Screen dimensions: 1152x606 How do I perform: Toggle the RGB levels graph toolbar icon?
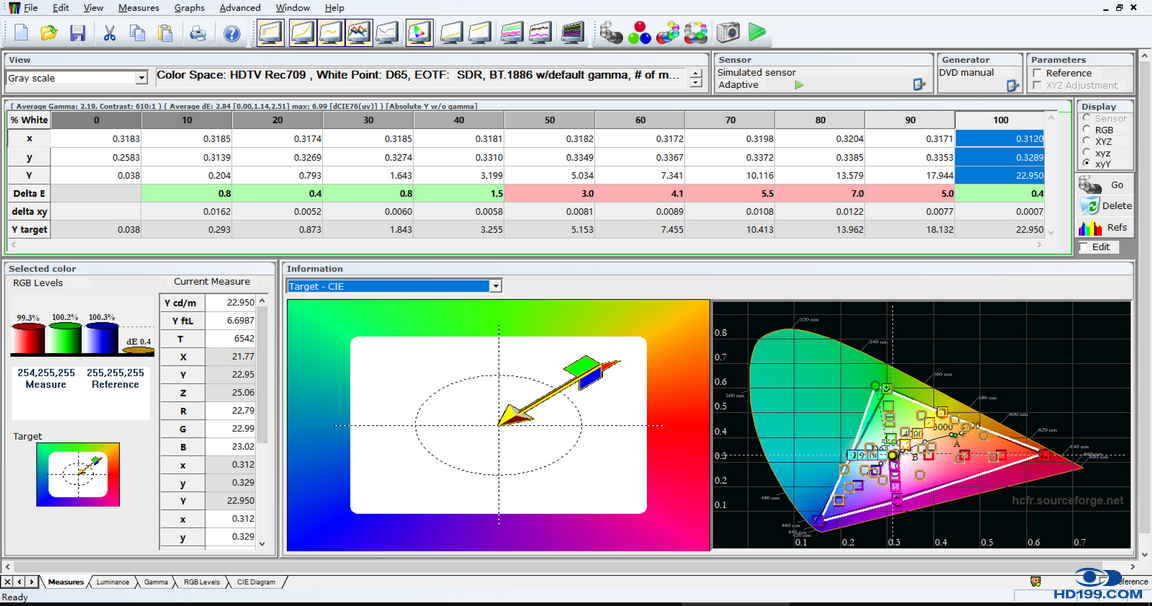pos(359,32)
